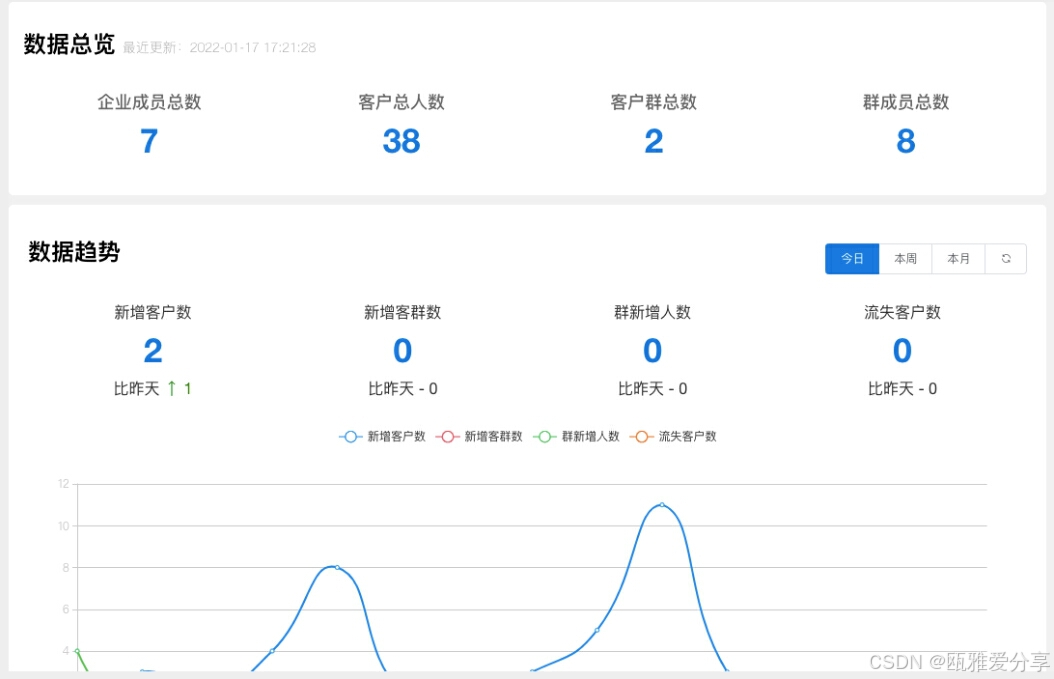This screenshot has height=679, width=1054.
Task: Switch to the 本周 tab
Action: tap(905, 258)
